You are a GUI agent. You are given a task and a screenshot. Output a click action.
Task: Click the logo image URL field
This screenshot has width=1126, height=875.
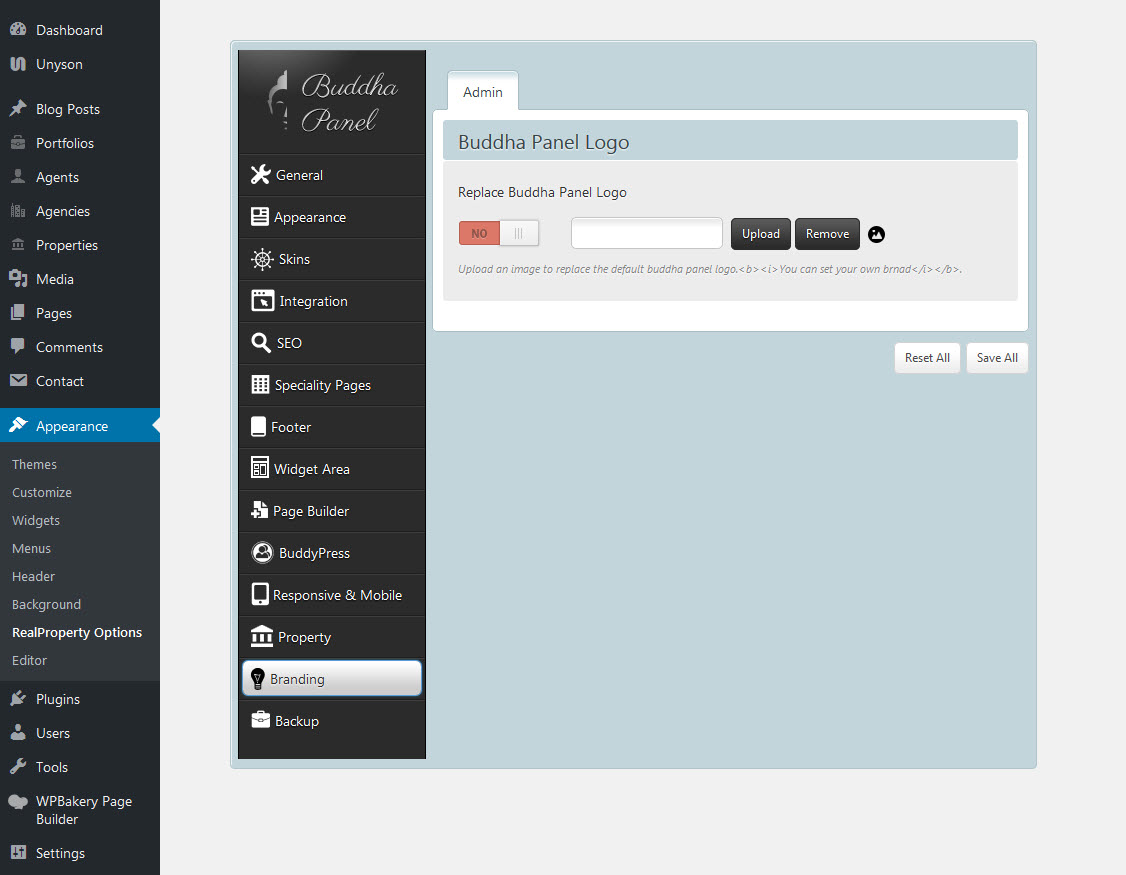pos(646,233)
